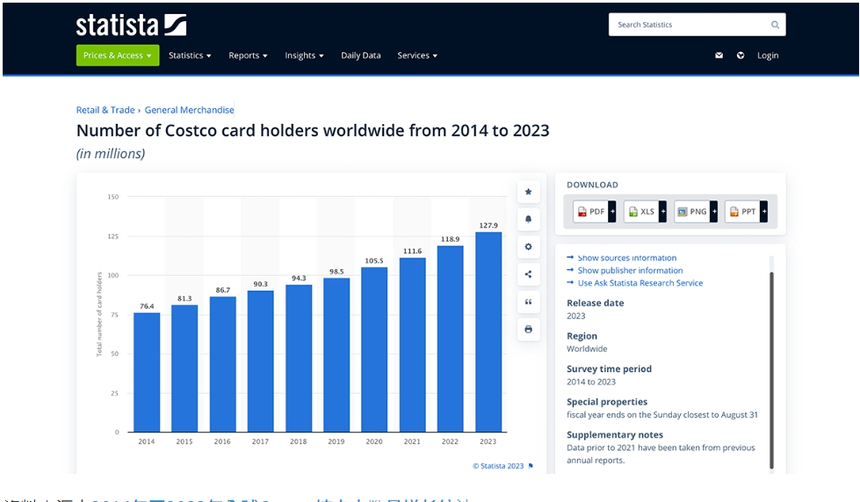Use Ask Statista Research Service link
Viewport: 860px width, 502px height.
[640, 283]
